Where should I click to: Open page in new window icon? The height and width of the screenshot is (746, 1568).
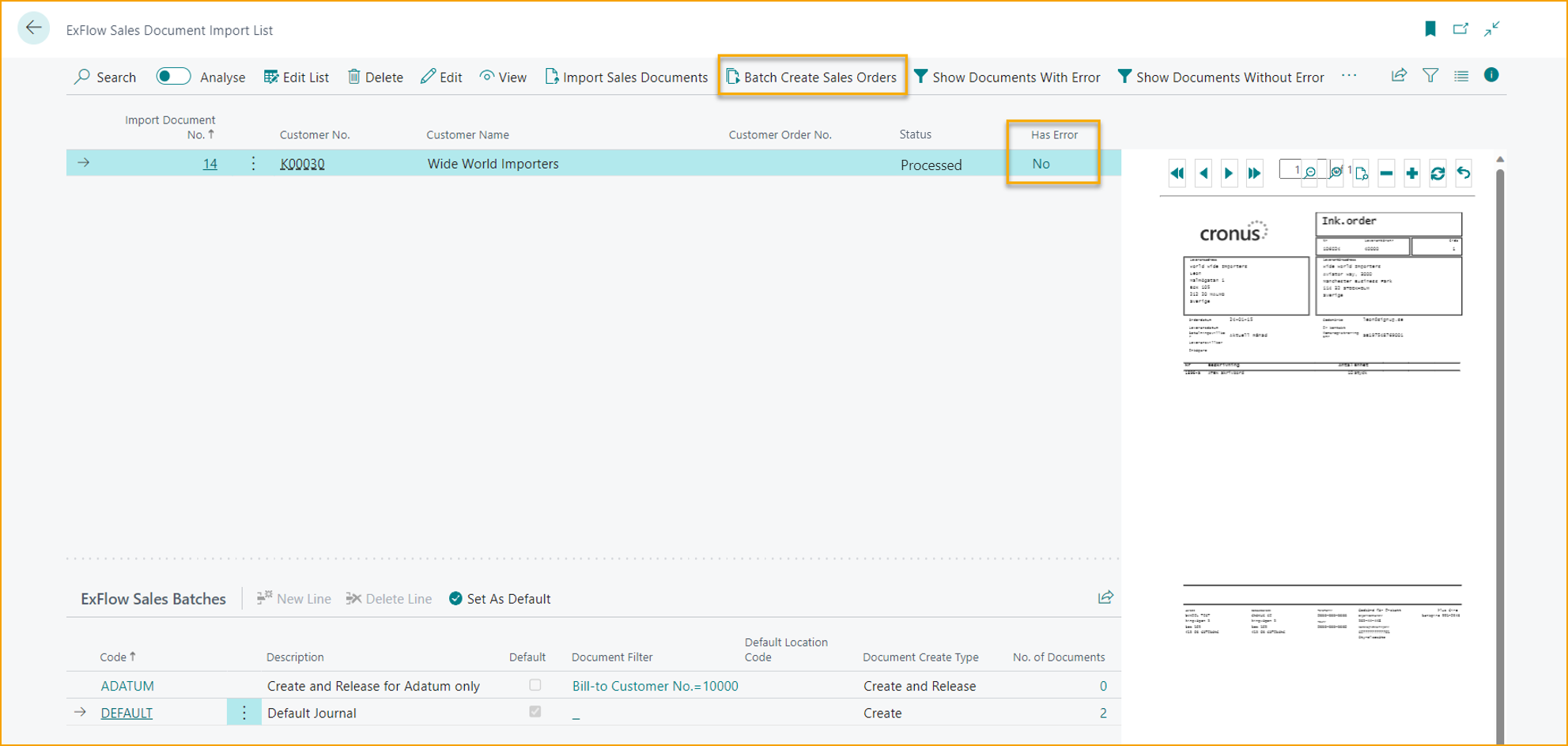(1460, 29)
